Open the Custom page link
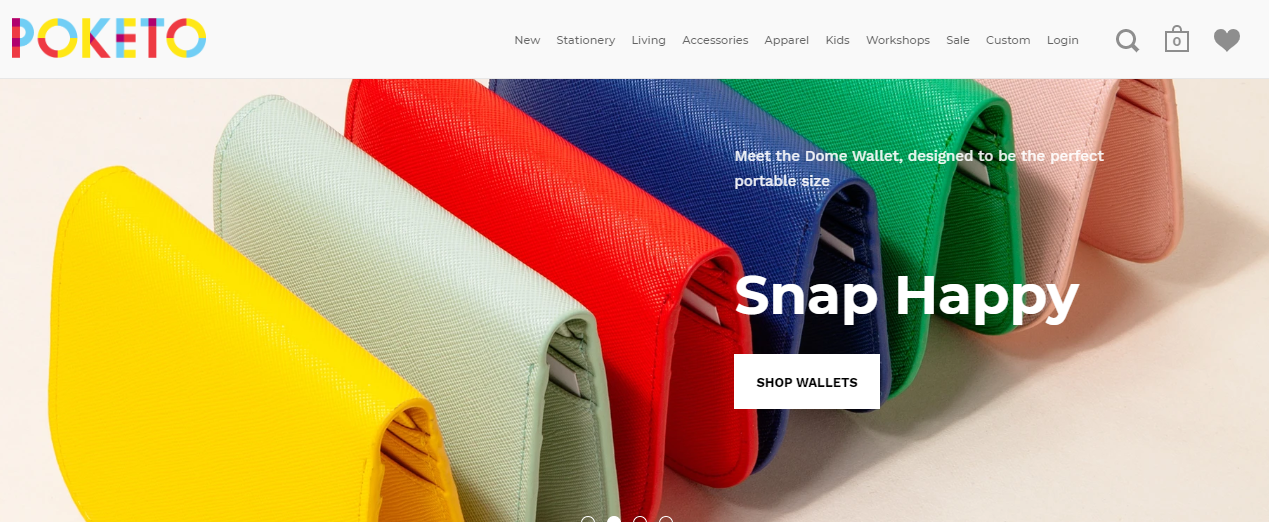This screenshot has width=1269, height=522. [1008, 40]
